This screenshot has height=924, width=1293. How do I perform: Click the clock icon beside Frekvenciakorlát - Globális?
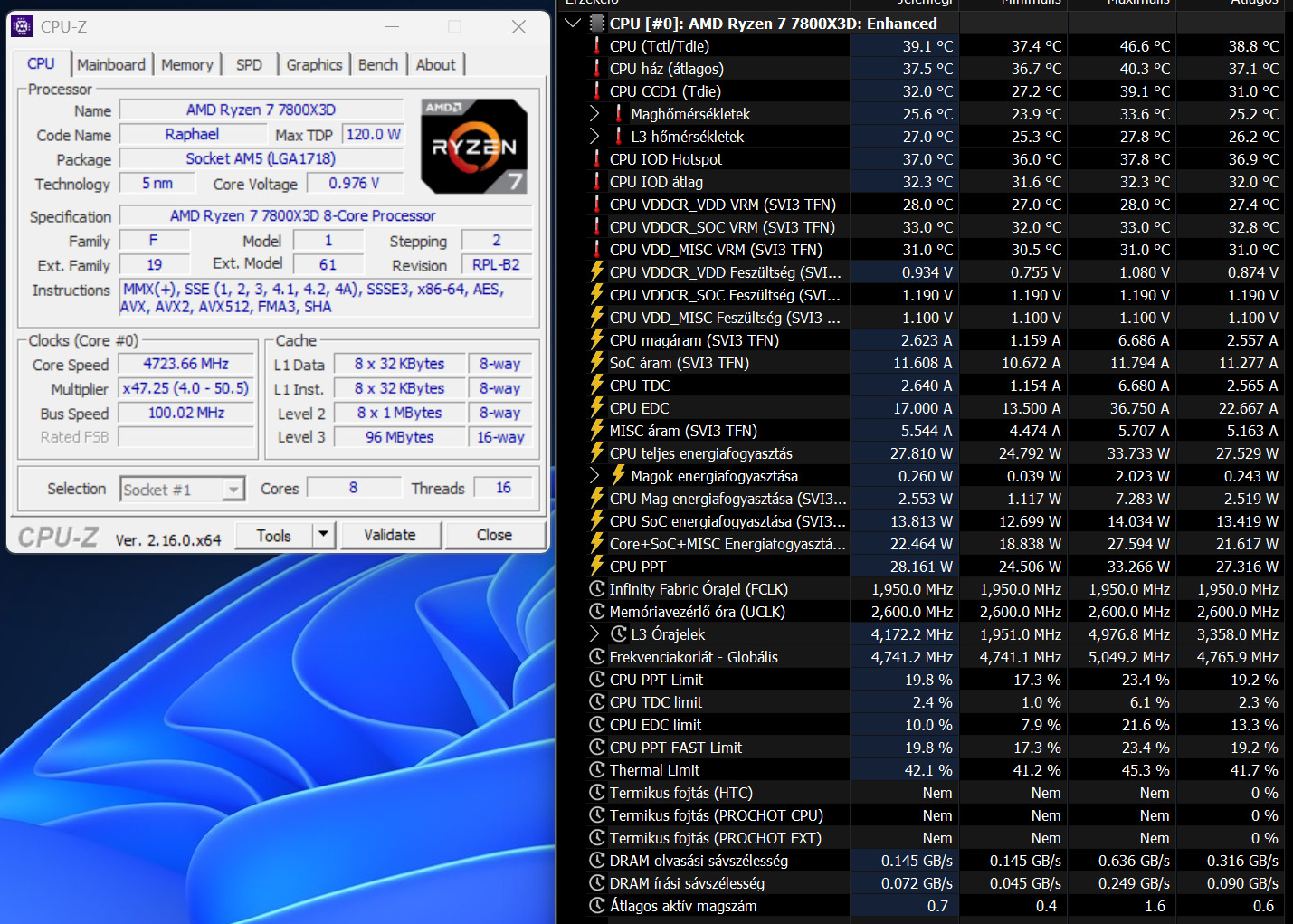597,656
